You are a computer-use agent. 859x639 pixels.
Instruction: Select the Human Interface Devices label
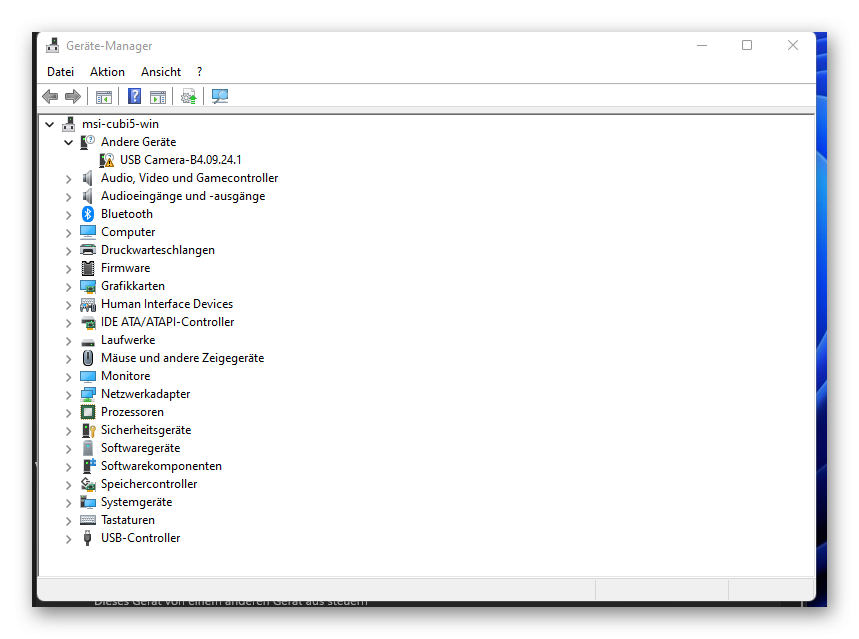(167, 304)
